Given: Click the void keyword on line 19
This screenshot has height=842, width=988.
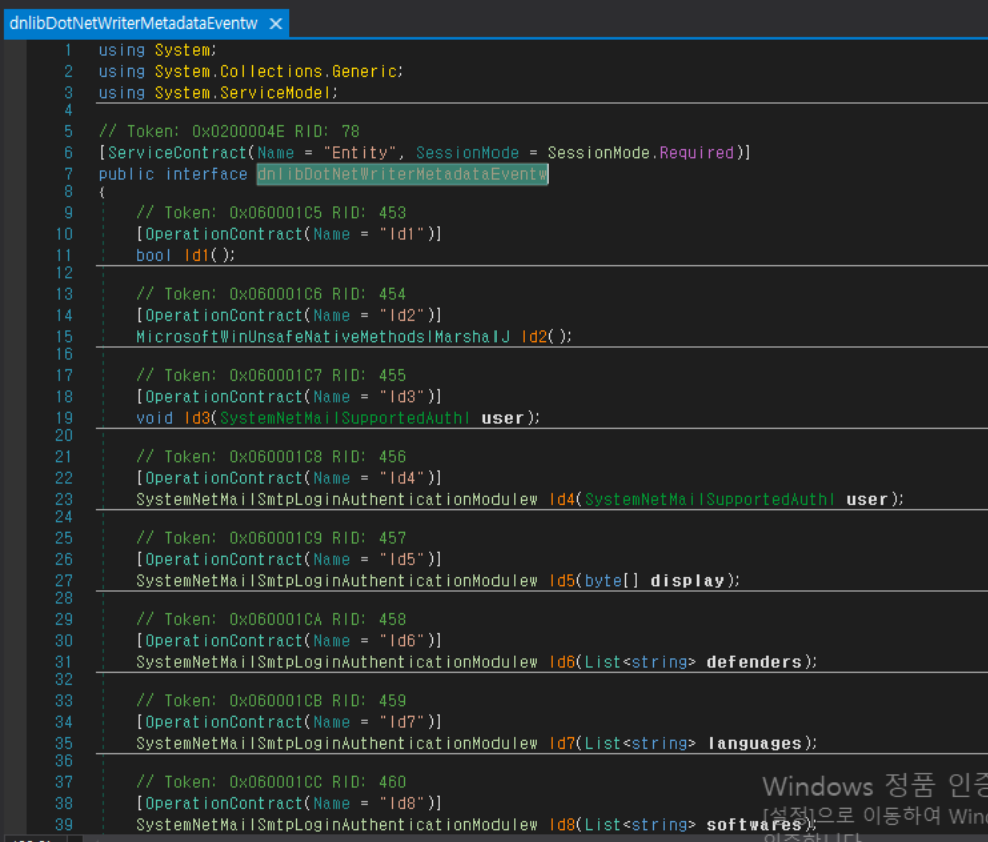Looking at the screenshot, I should tap(154, 418).
